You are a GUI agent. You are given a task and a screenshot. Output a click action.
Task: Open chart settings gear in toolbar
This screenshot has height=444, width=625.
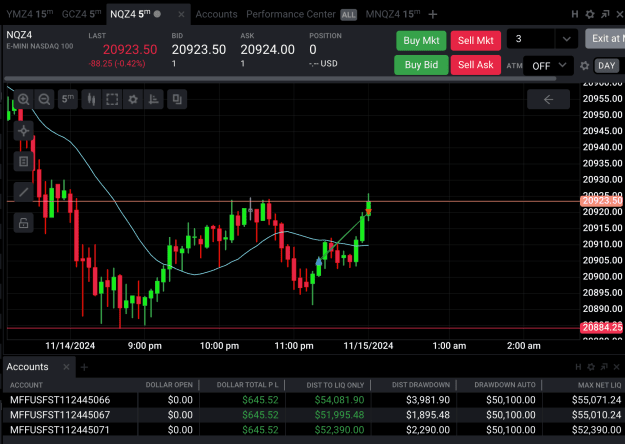tap(133, 99)
